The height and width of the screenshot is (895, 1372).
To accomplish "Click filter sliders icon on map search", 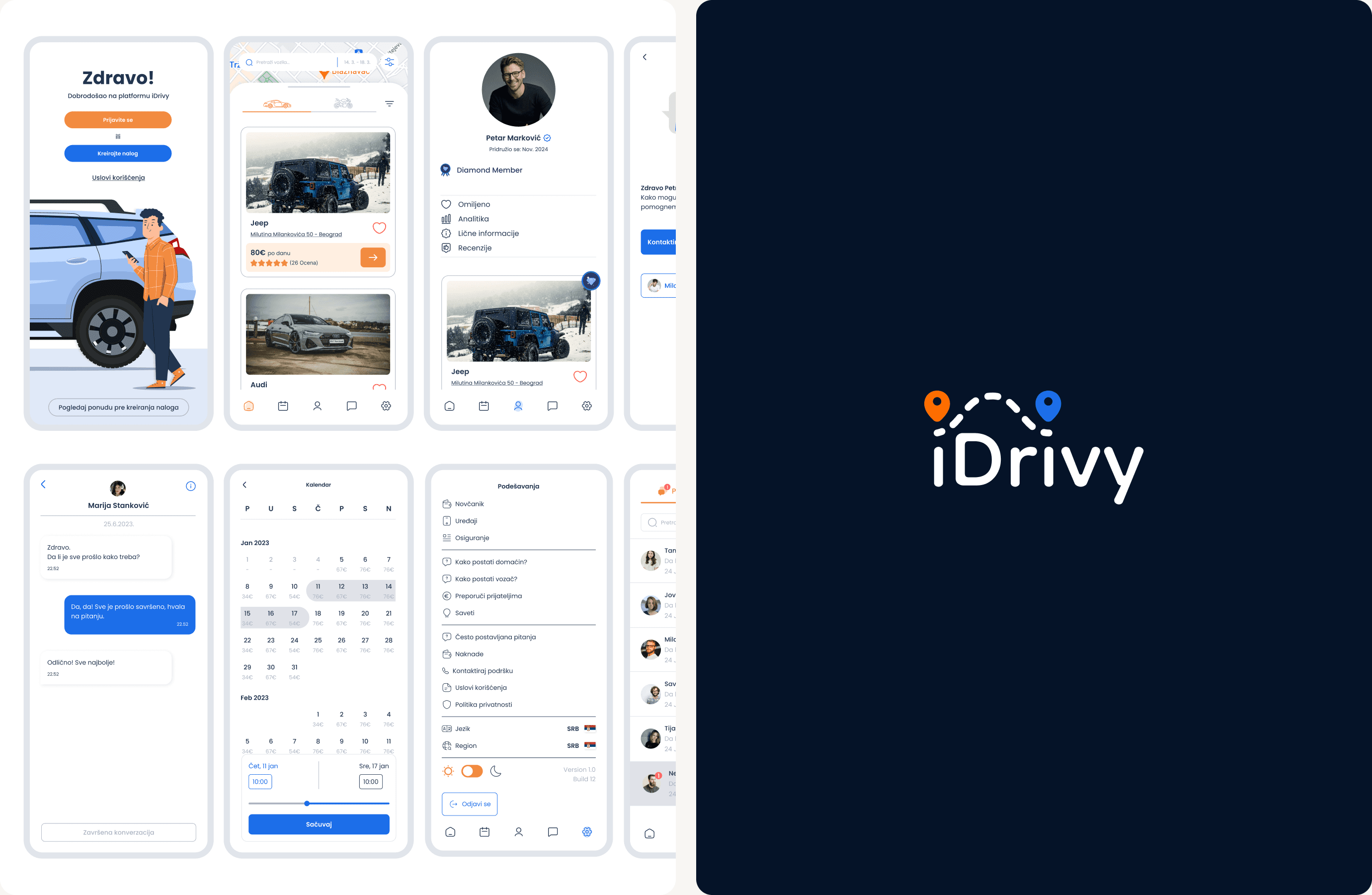I will pyautogui.click(x=389, y=62).
